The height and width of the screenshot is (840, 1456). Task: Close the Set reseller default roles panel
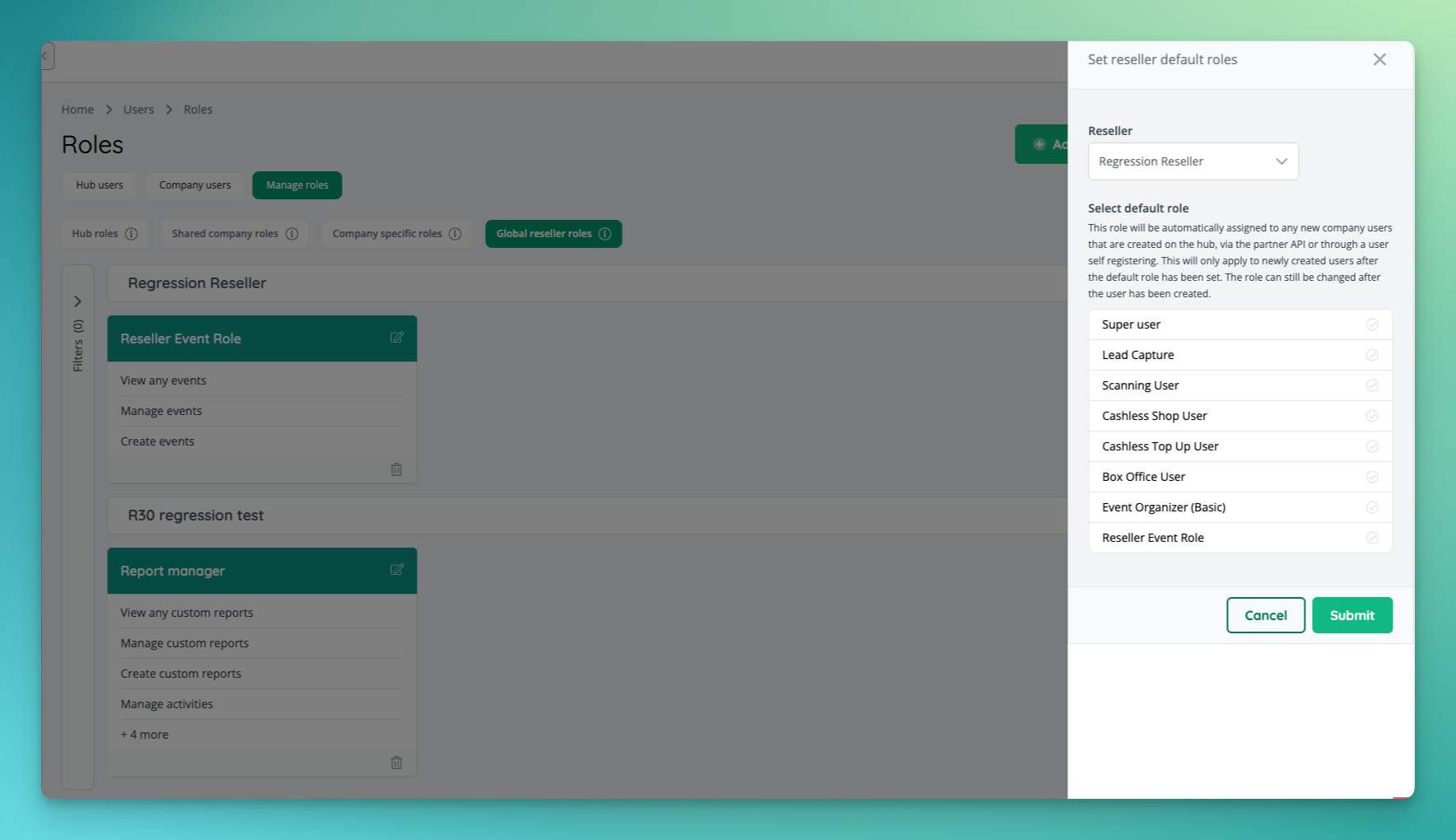point(1379,59)
